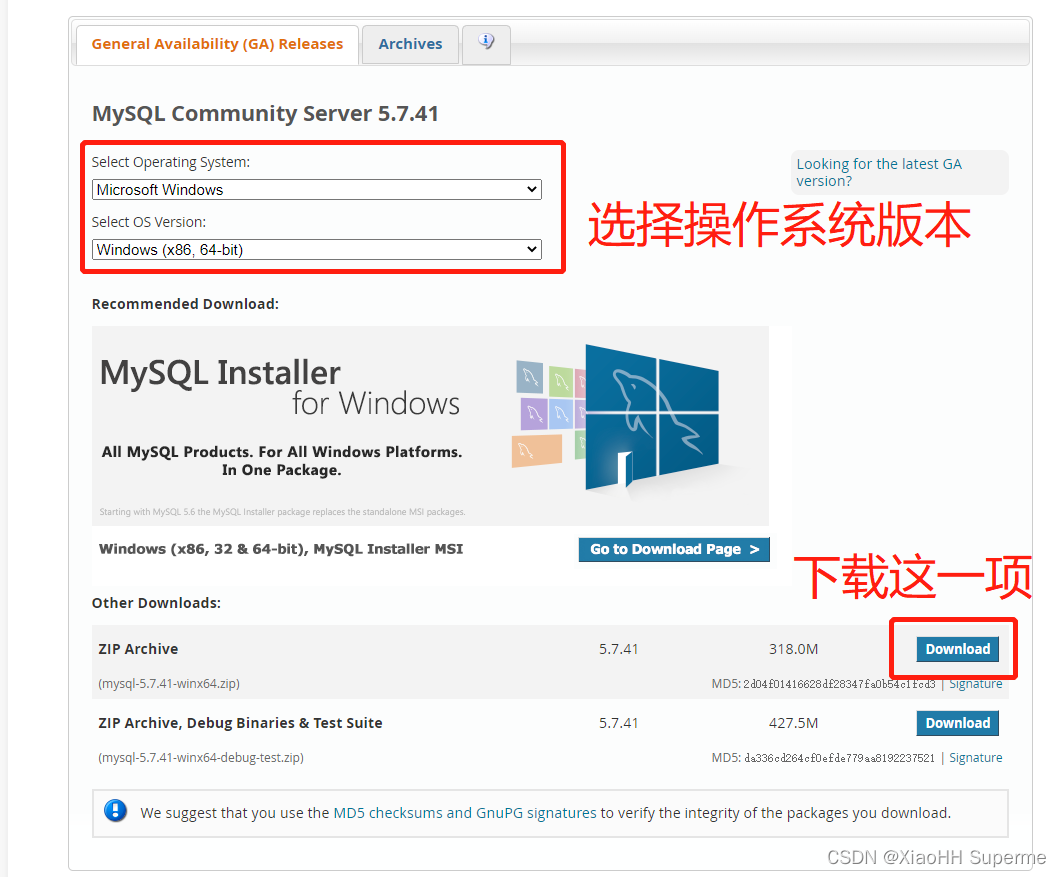
Task: Download the Debug Binaries & Test Suite zip
Action: click(x=957, y=723)
